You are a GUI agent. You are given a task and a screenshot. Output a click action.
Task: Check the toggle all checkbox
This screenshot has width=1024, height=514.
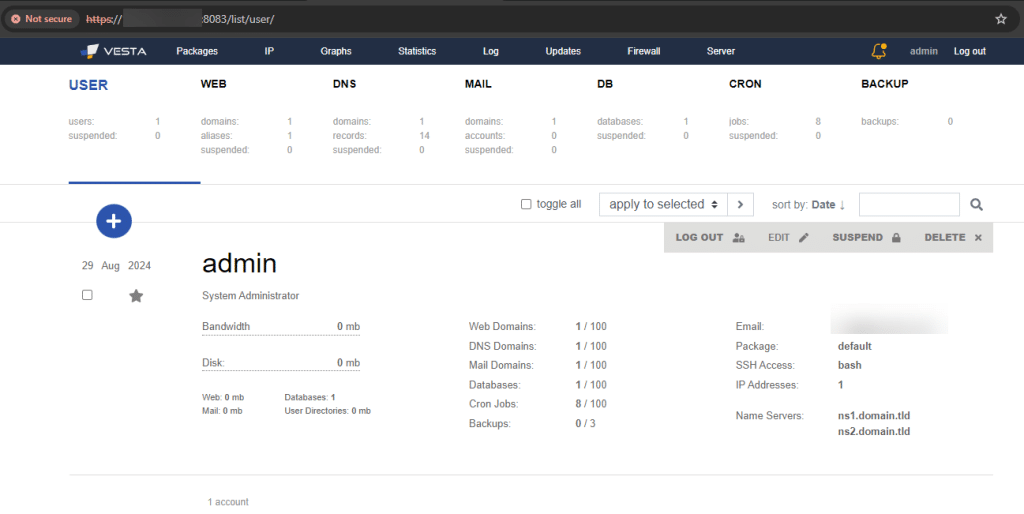526,204
